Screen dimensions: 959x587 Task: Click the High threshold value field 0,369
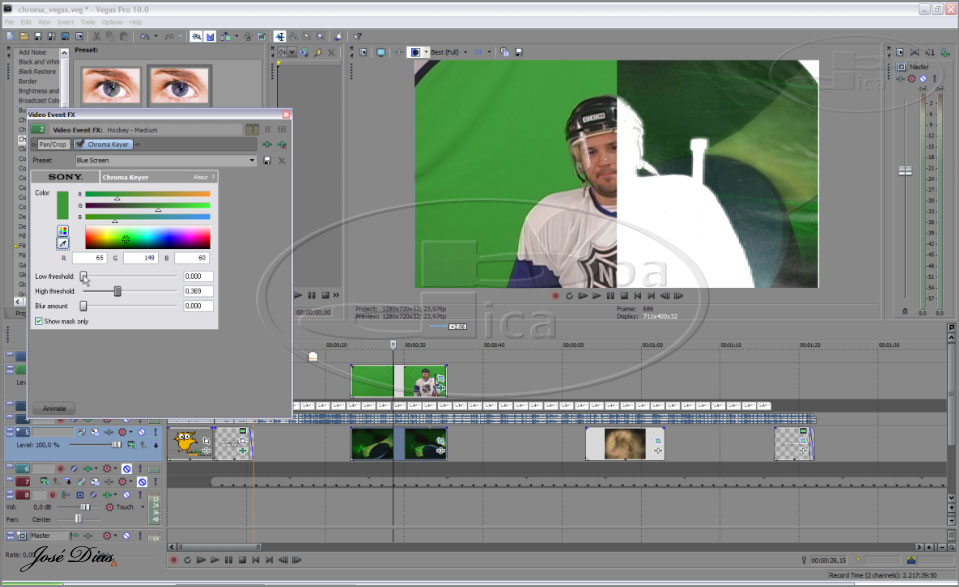pyautogui.click(x=198, y=291)
